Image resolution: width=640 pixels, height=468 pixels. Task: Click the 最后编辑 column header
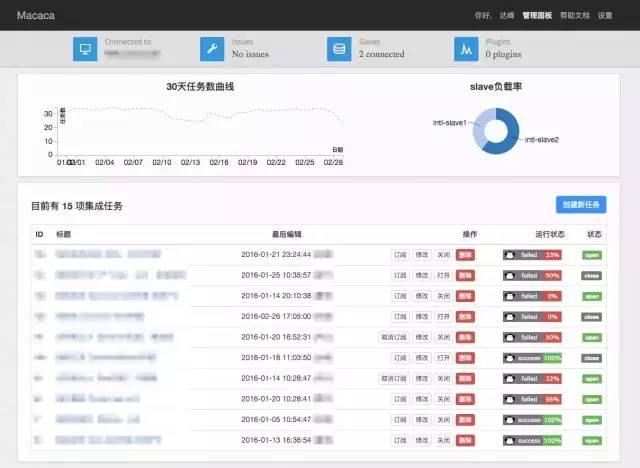(287, 234)
